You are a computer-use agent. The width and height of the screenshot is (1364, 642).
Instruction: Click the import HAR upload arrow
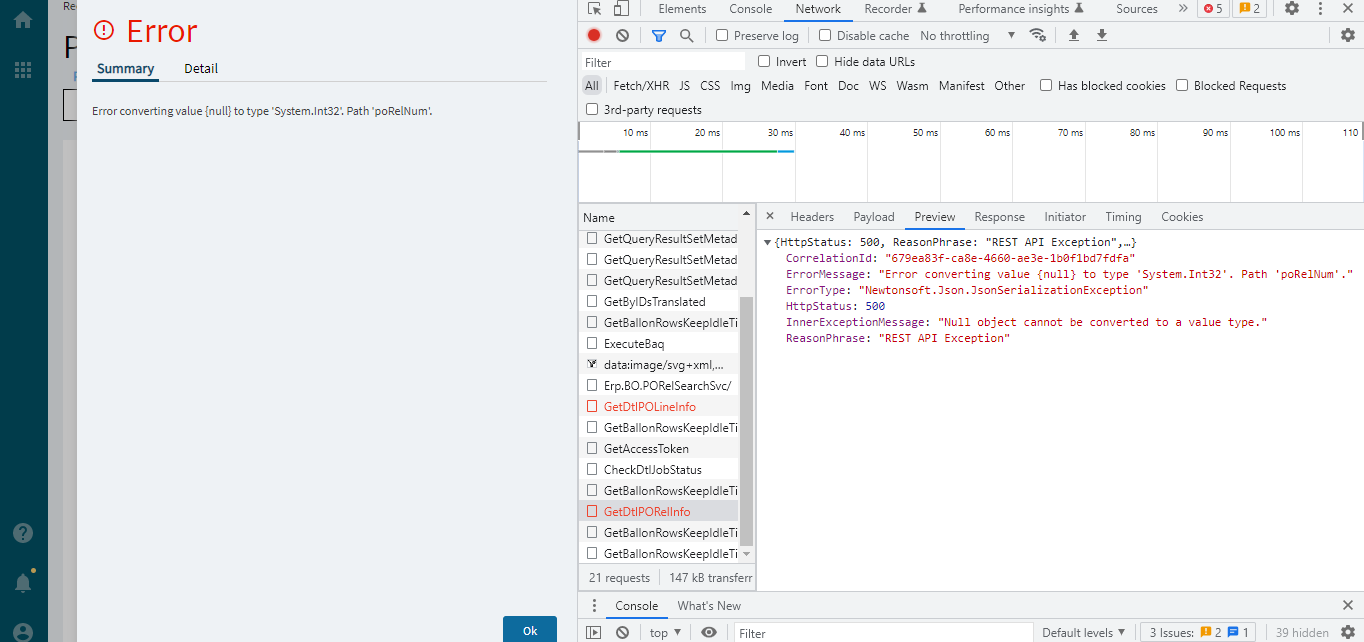point(1074,35)
